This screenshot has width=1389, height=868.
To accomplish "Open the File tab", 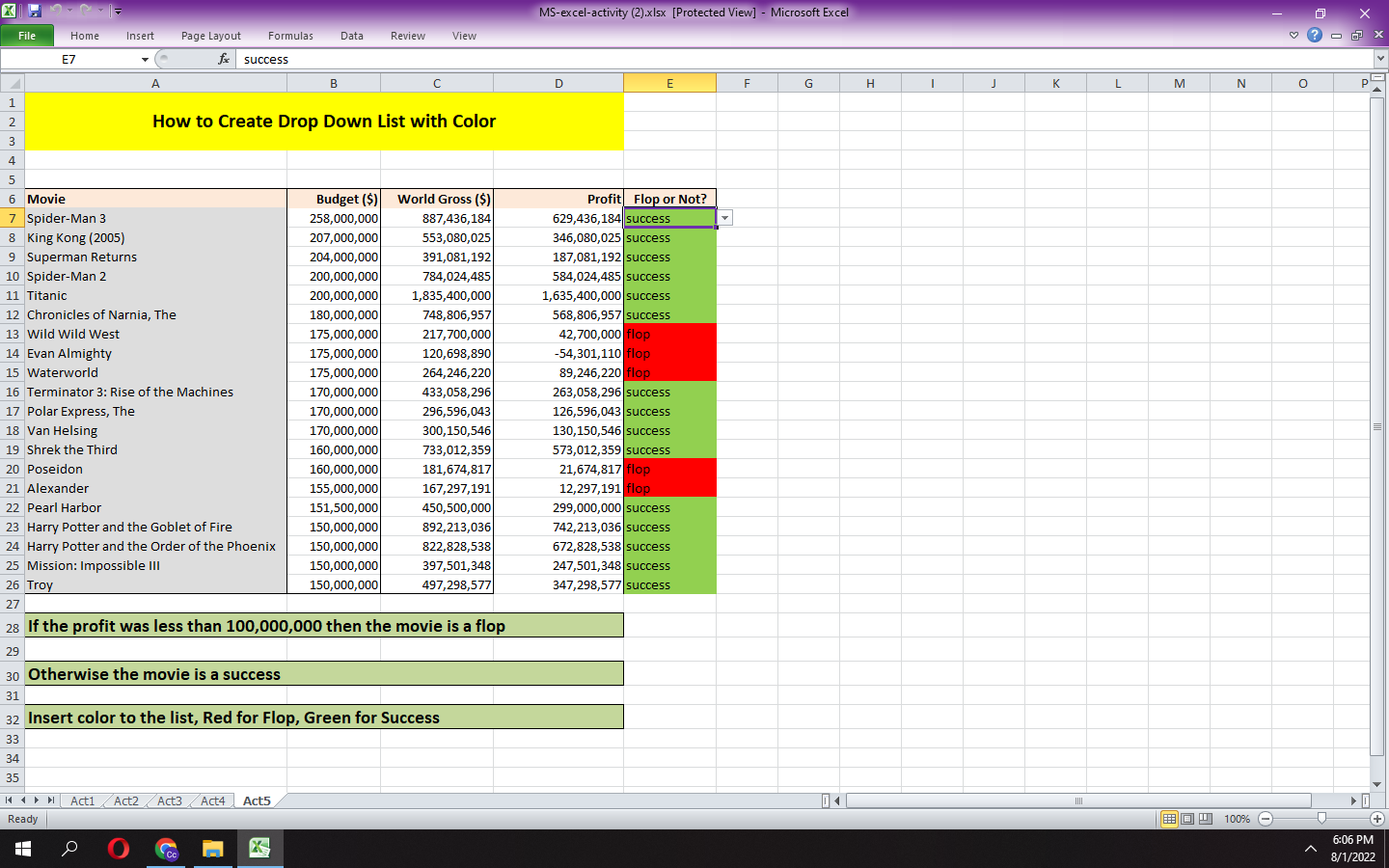I will point(27,36).
